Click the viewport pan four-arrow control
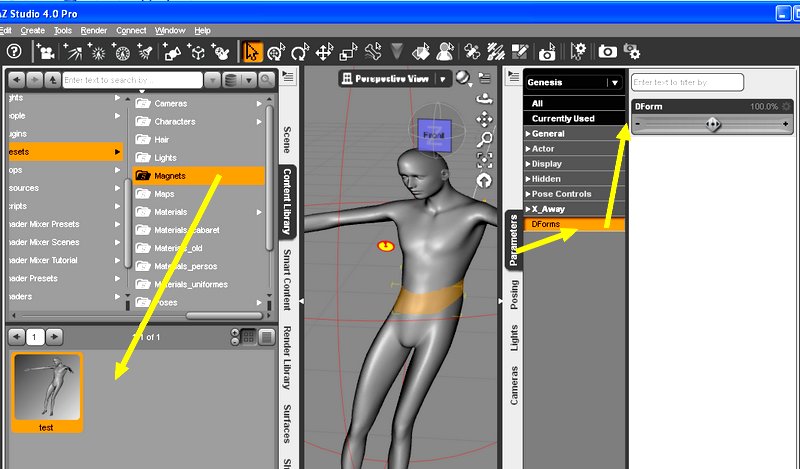This screenshot has width=800, height=469. click(x=484, y=119)
